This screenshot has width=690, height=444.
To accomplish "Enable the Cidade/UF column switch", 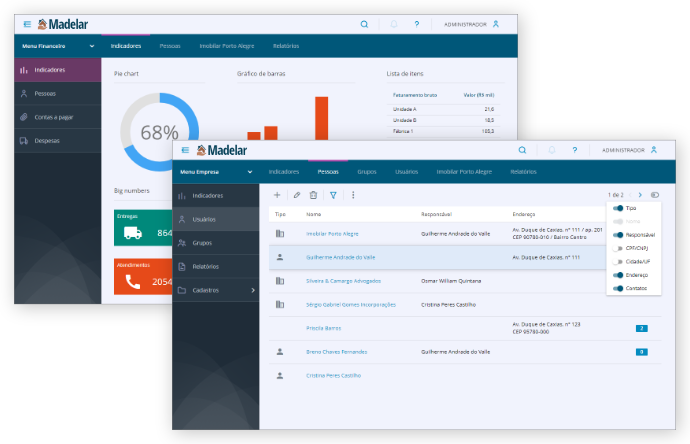I will click(618, 261).
